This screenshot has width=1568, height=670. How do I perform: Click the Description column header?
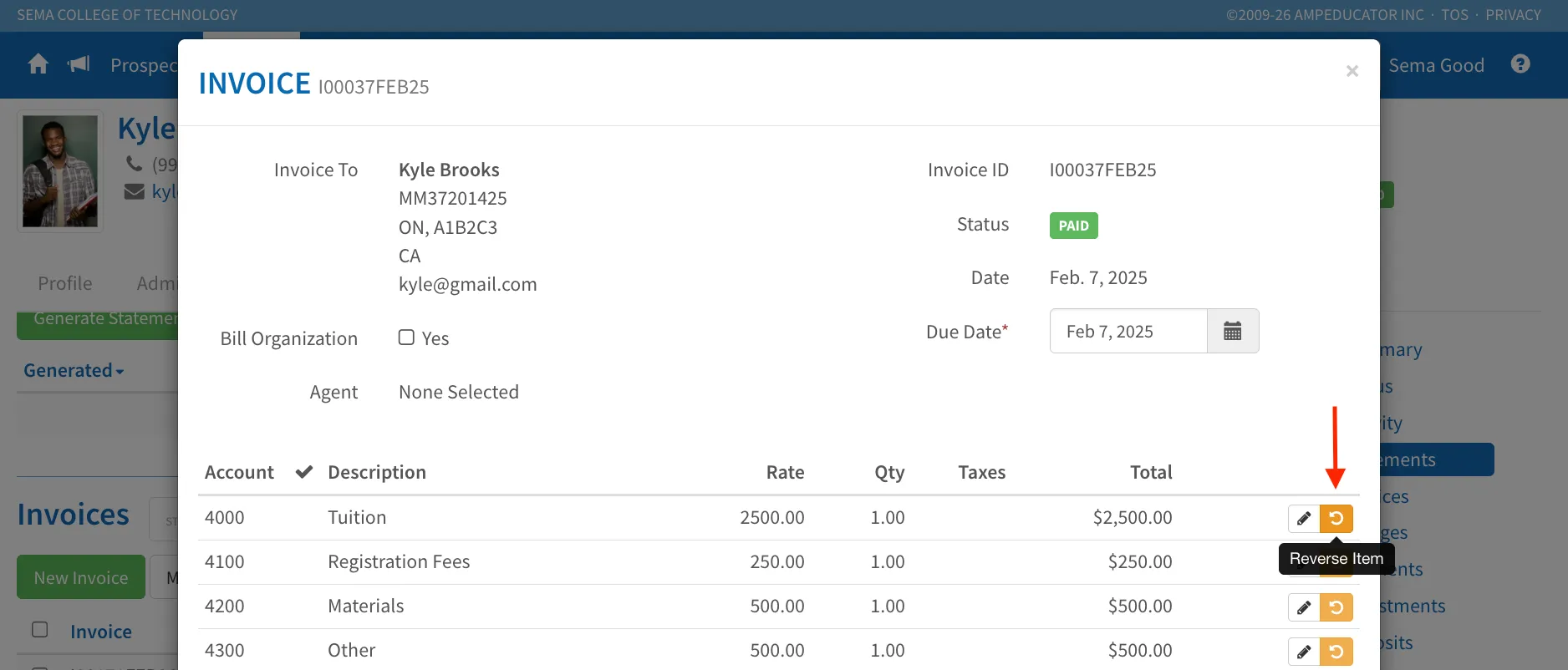click(x=377, y=473)
